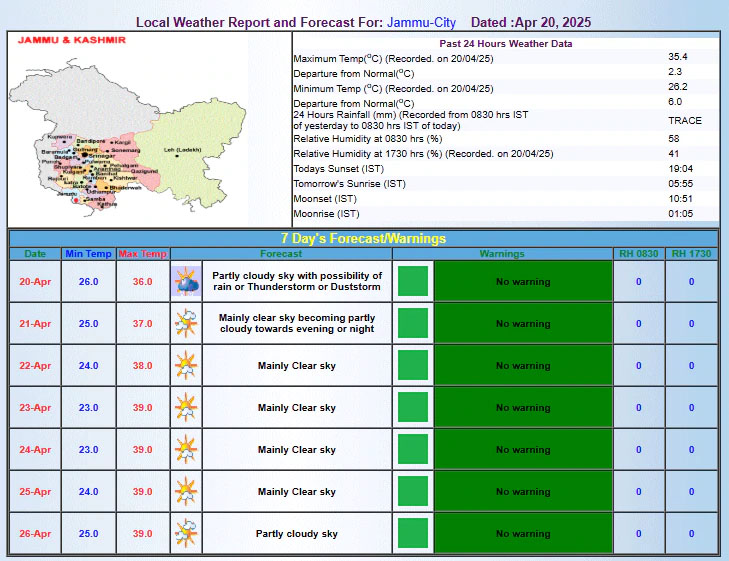Click the 7 Day's Forecast/Warnings heading
729x561 pixels.
364,238
